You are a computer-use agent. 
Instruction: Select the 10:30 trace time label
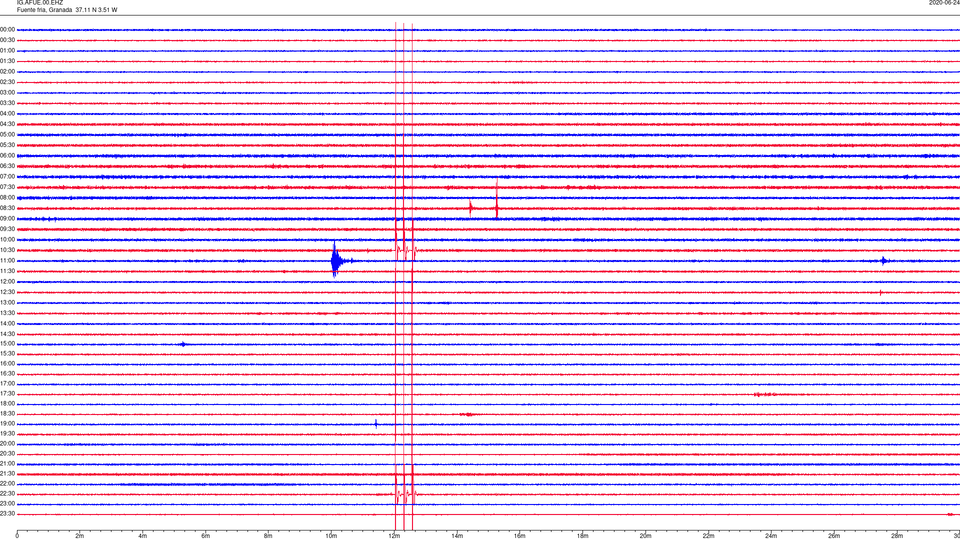tap(7, 250)
